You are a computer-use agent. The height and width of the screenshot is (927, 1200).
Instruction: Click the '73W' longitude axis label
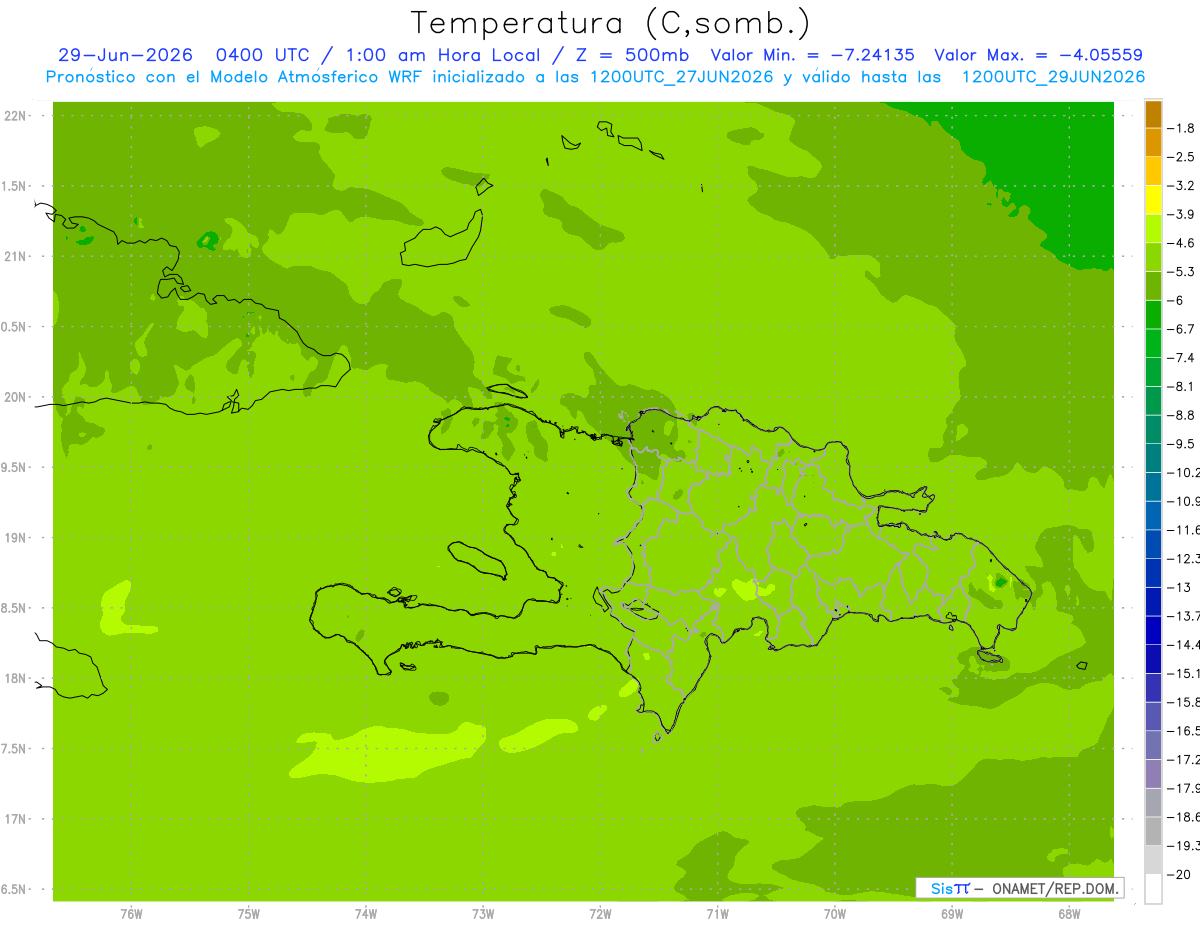pyautogui.click(x=483, y=914)
